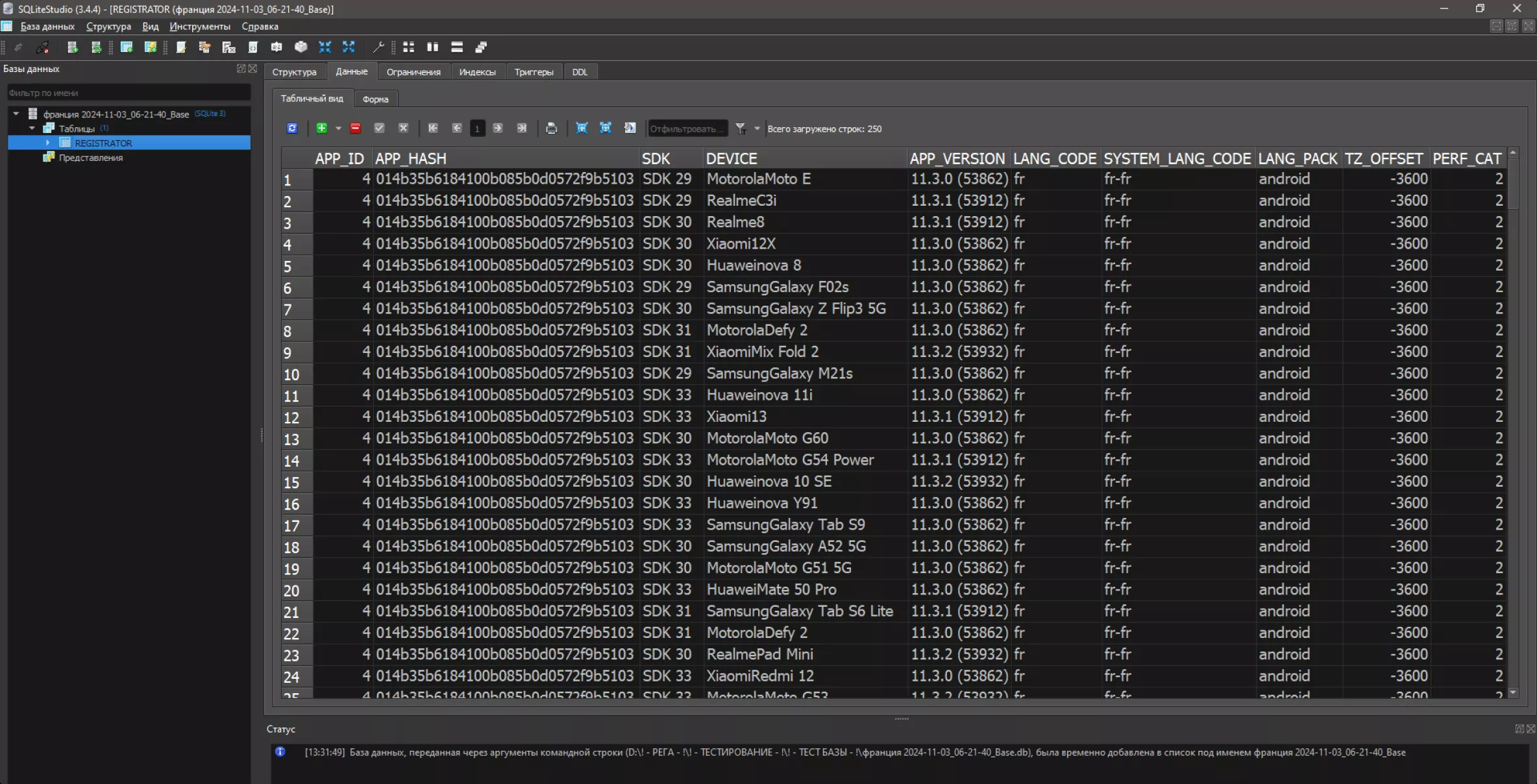Open the База данных menu
The image size is (1537, 784).
click(x=47, y=27)
